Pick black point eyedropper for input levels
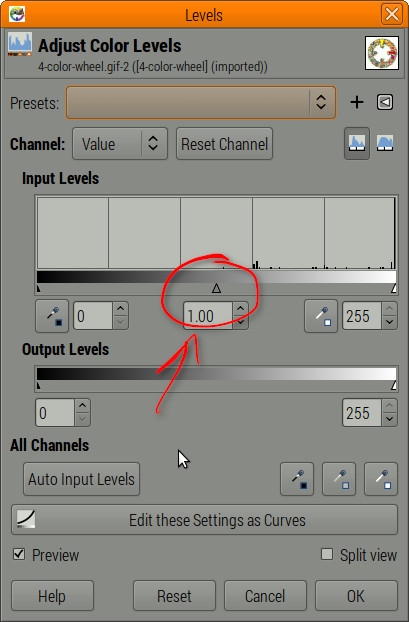409x622 pixels. coord(52,316)
